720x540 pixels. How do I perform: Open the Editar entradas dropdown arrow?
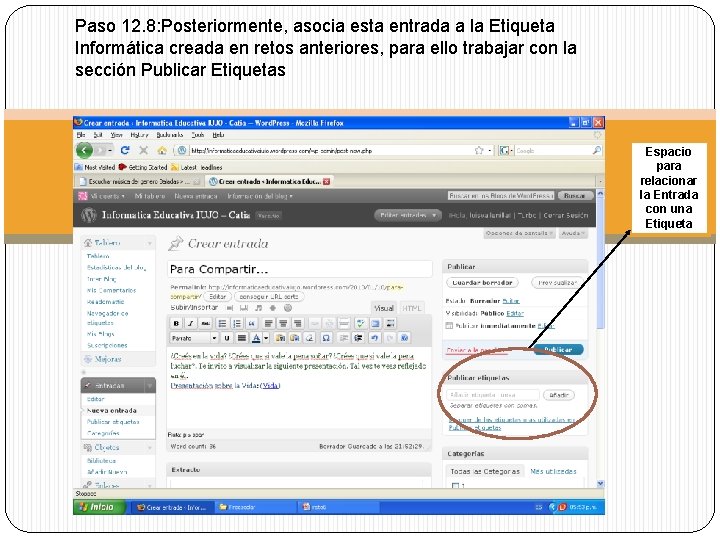pyautogui.click(x=434, y=215)
